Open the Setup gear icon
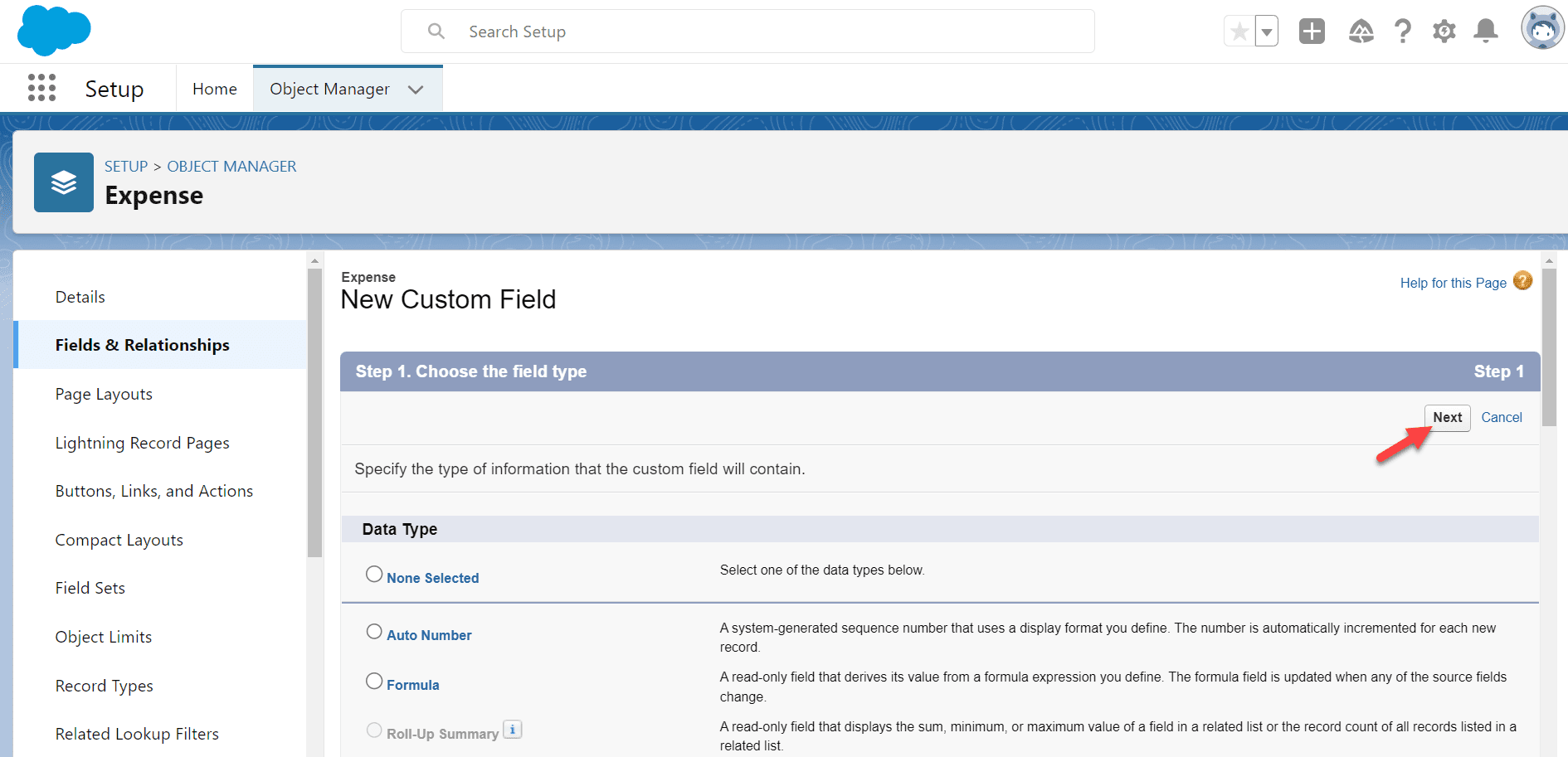1568x757 pixels. [1444, 31]
